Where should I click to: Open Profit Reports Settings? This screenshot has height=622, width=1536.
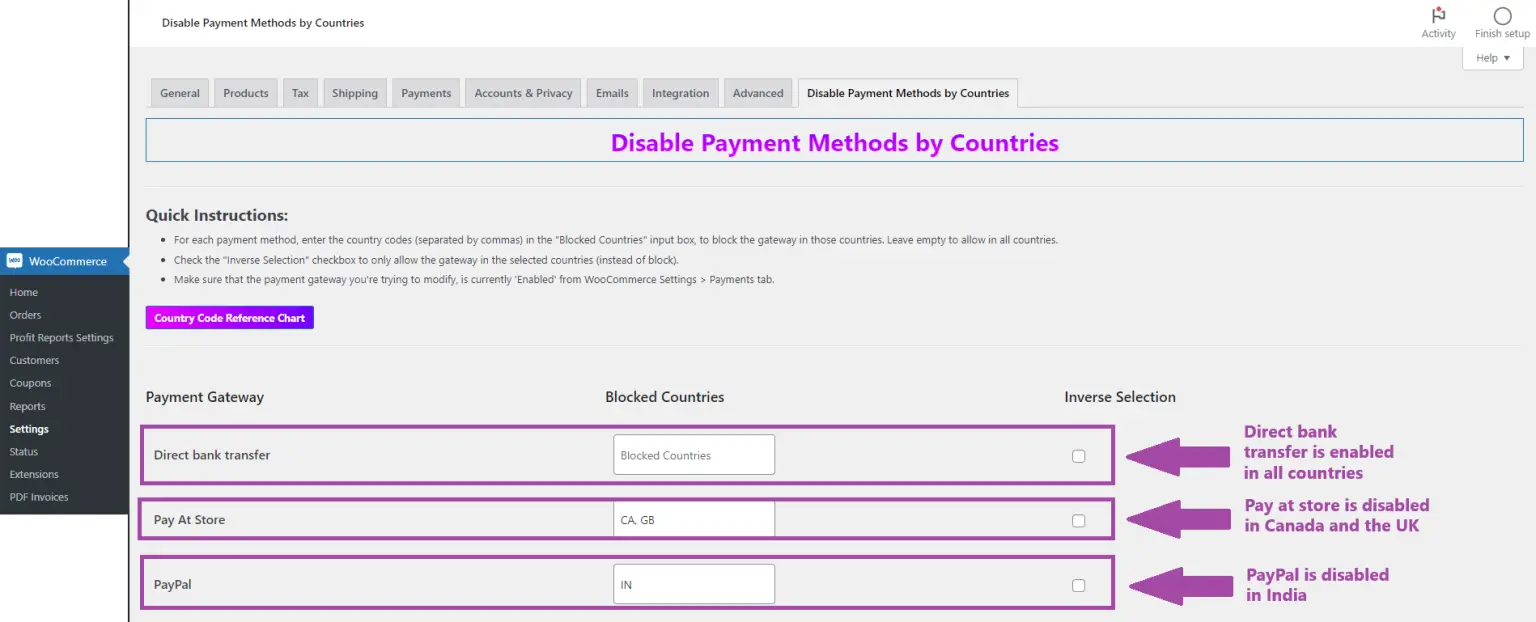pos(62,337)
